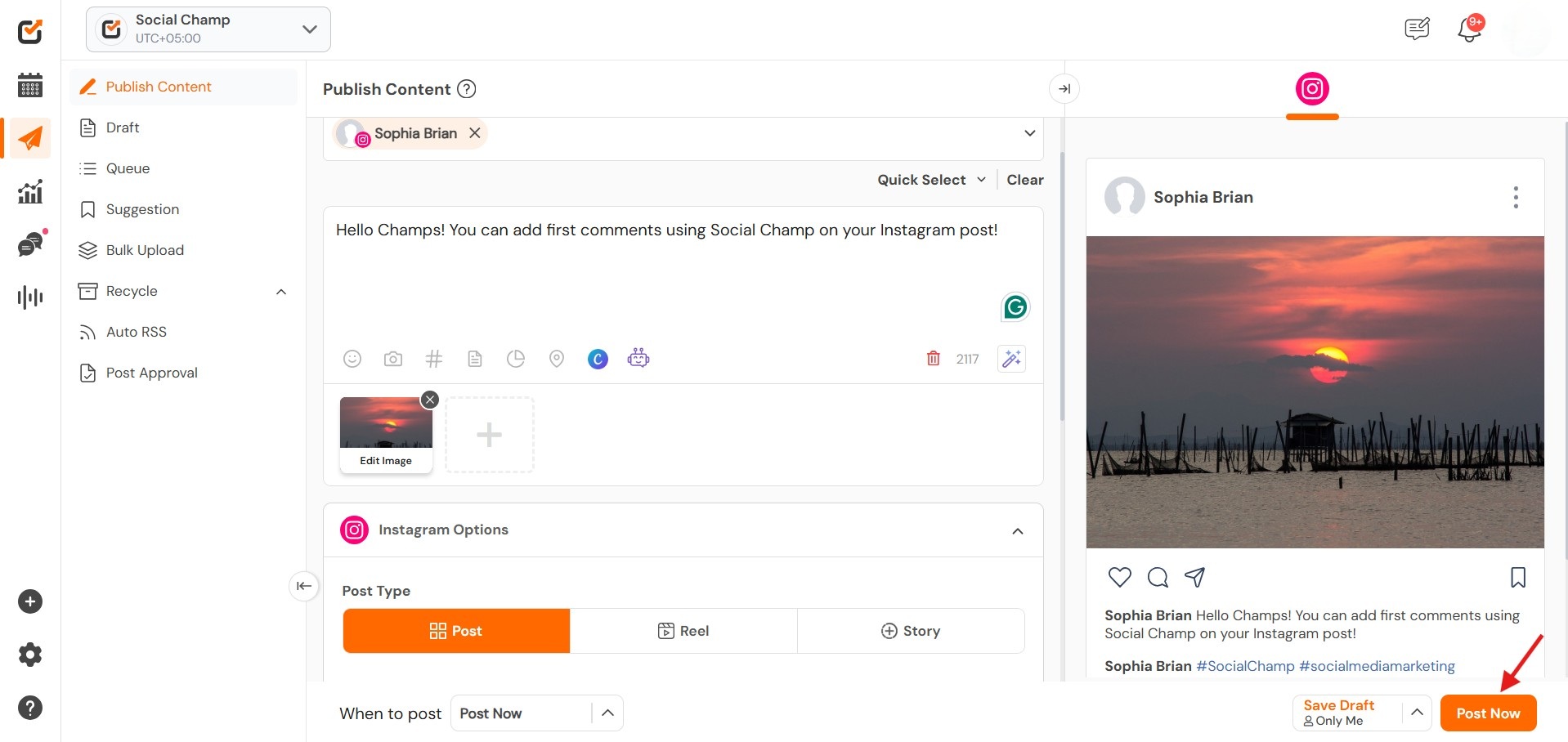Click Clear to deselect accounts
The height and width of the screenshot is (742, 1568).
(x=1025, y=180)
